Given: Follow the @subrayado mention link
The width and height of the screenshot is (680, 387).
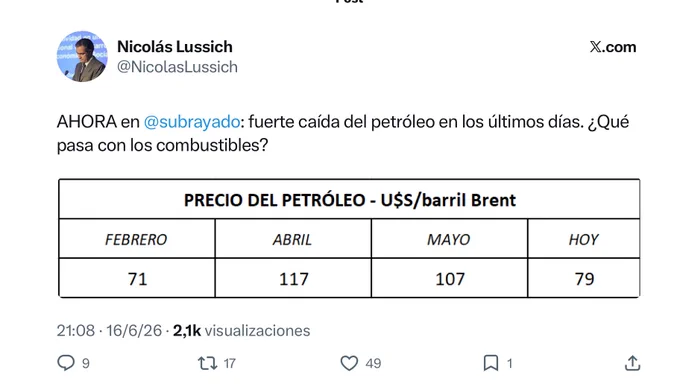Looking at the screenshot, I should (192, 122).
